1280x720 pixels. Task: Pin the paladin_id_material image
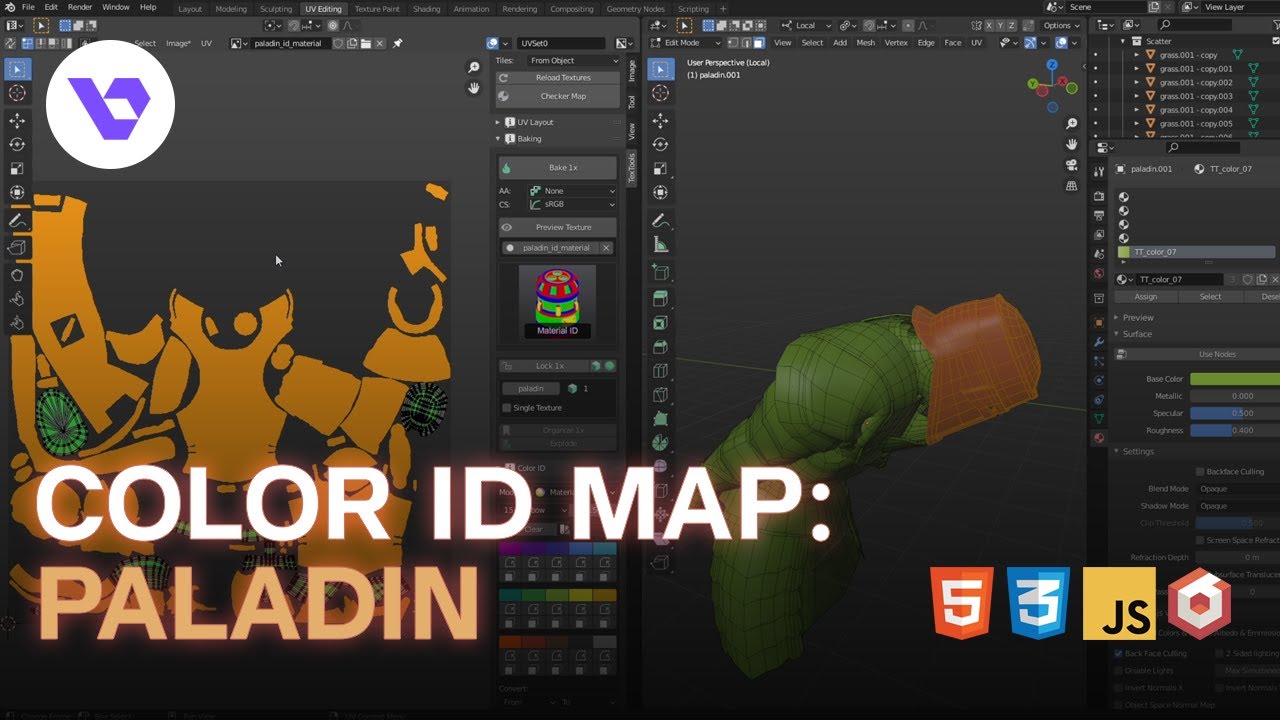[x=397, y=43]
